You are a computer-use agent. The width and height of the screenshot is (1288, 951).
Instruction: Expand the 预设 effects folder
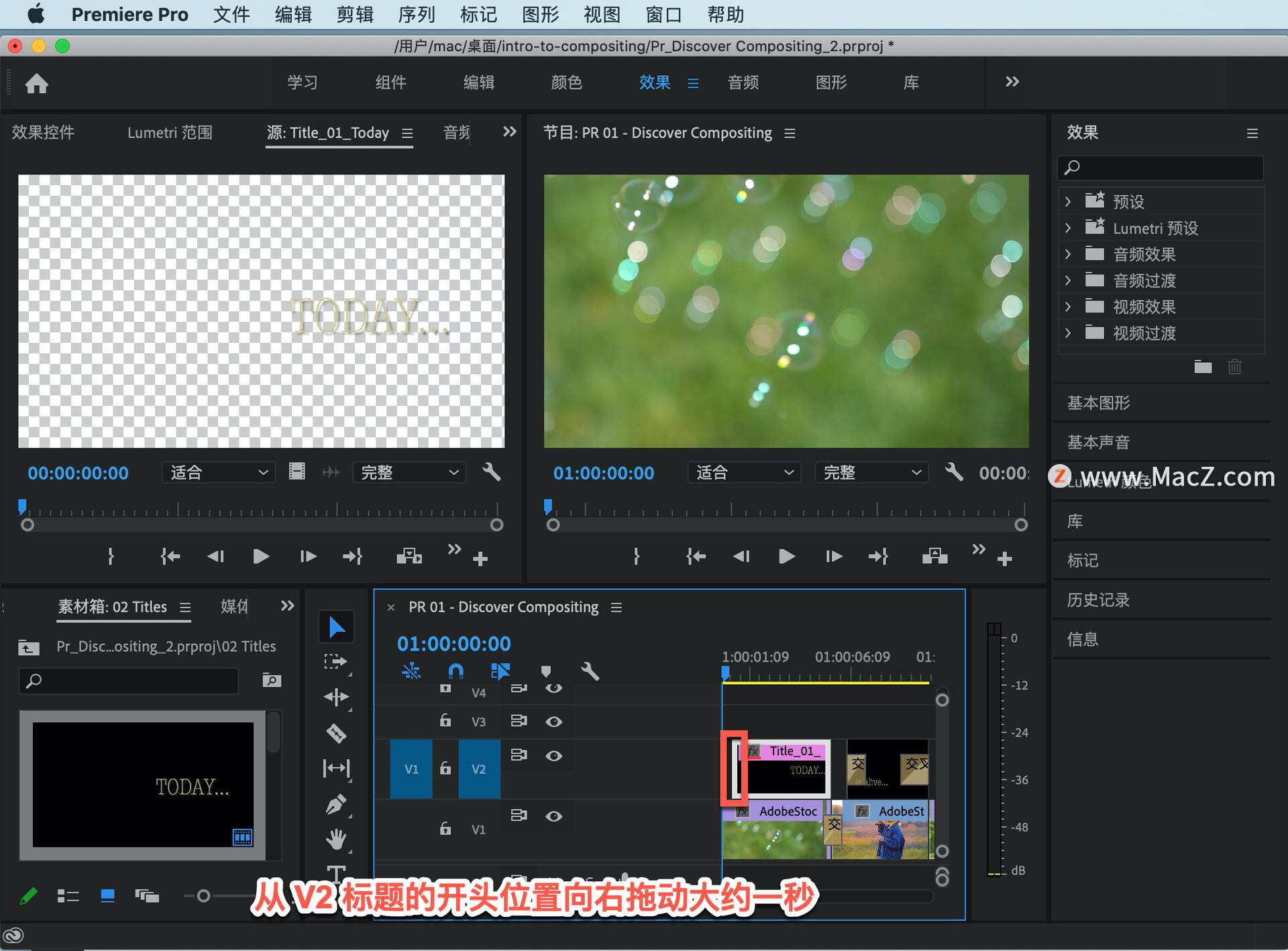pos(1068,202)
